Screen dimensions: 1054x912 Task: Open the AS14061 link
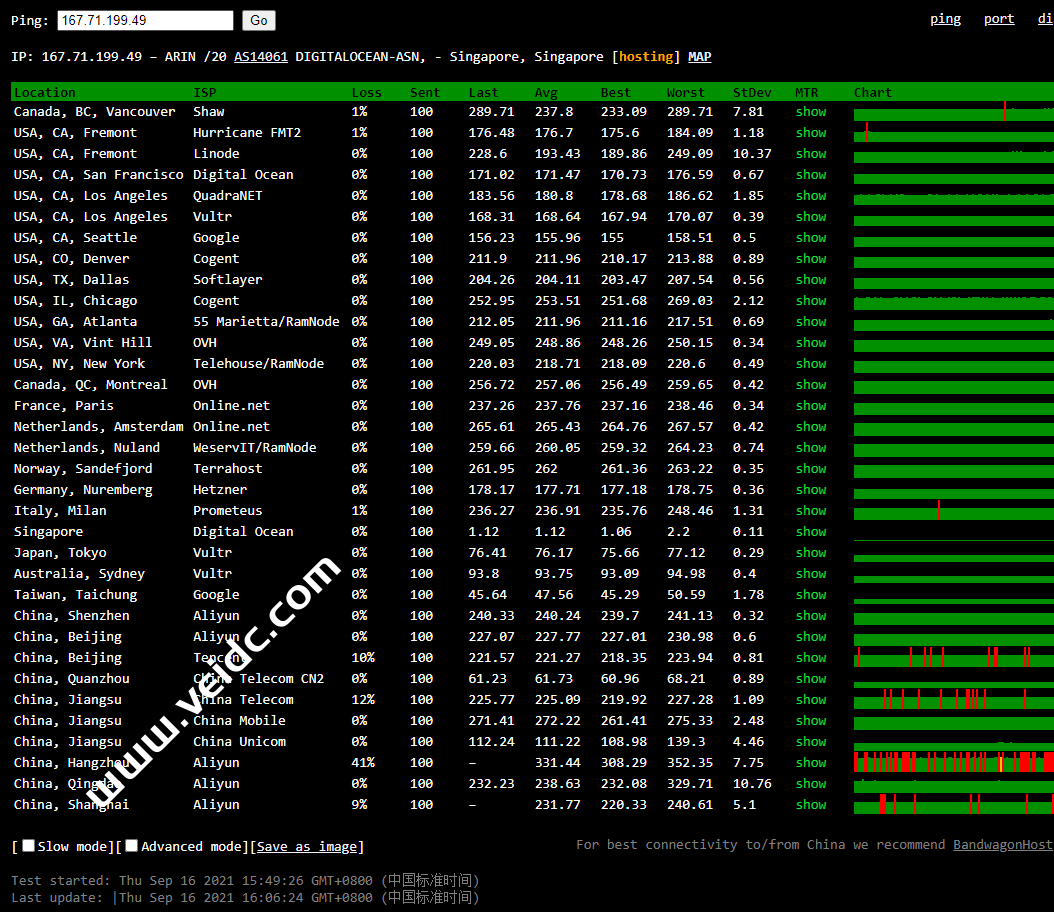tap(261, 57)
